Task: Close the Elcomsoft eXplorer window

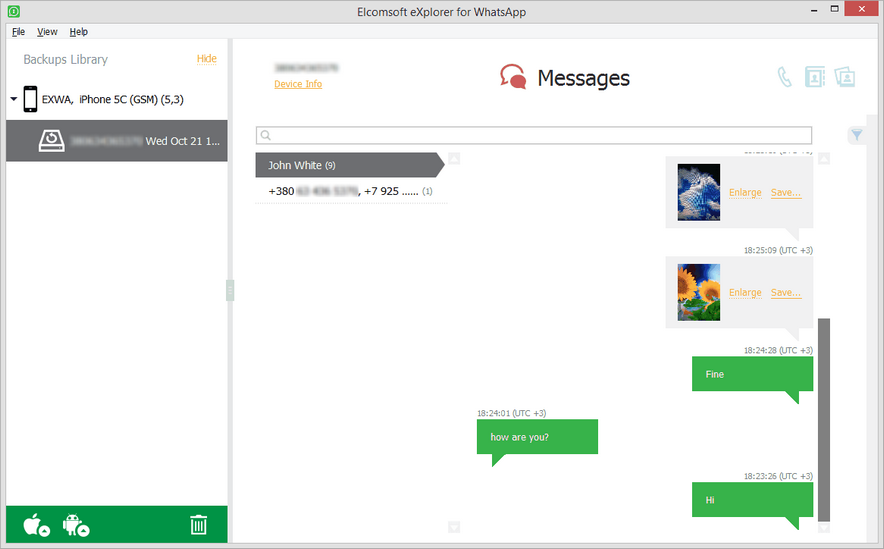Action: [861, 9]
